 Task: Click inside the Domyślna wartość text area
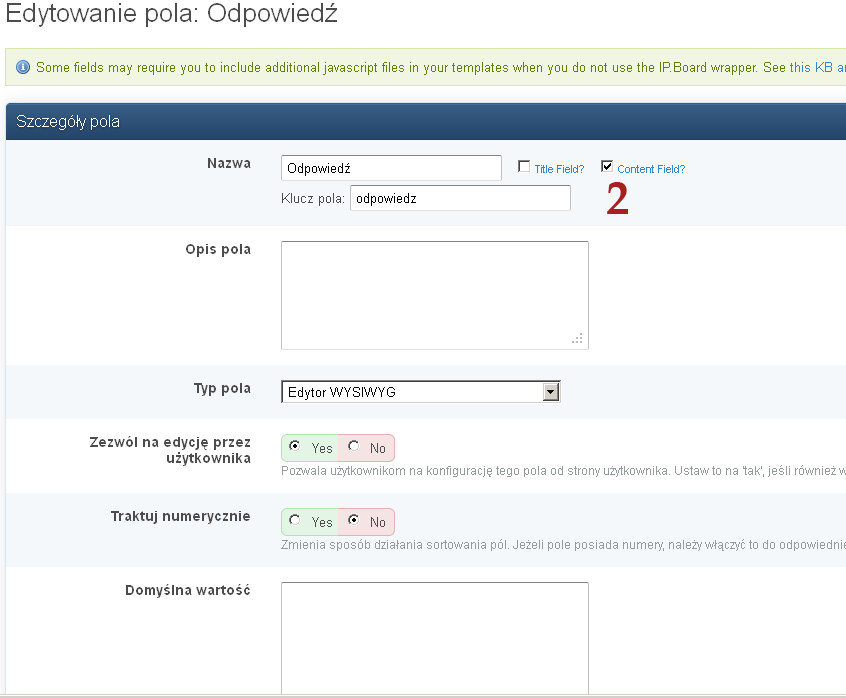pyautogui.click(x=434, y=638)
